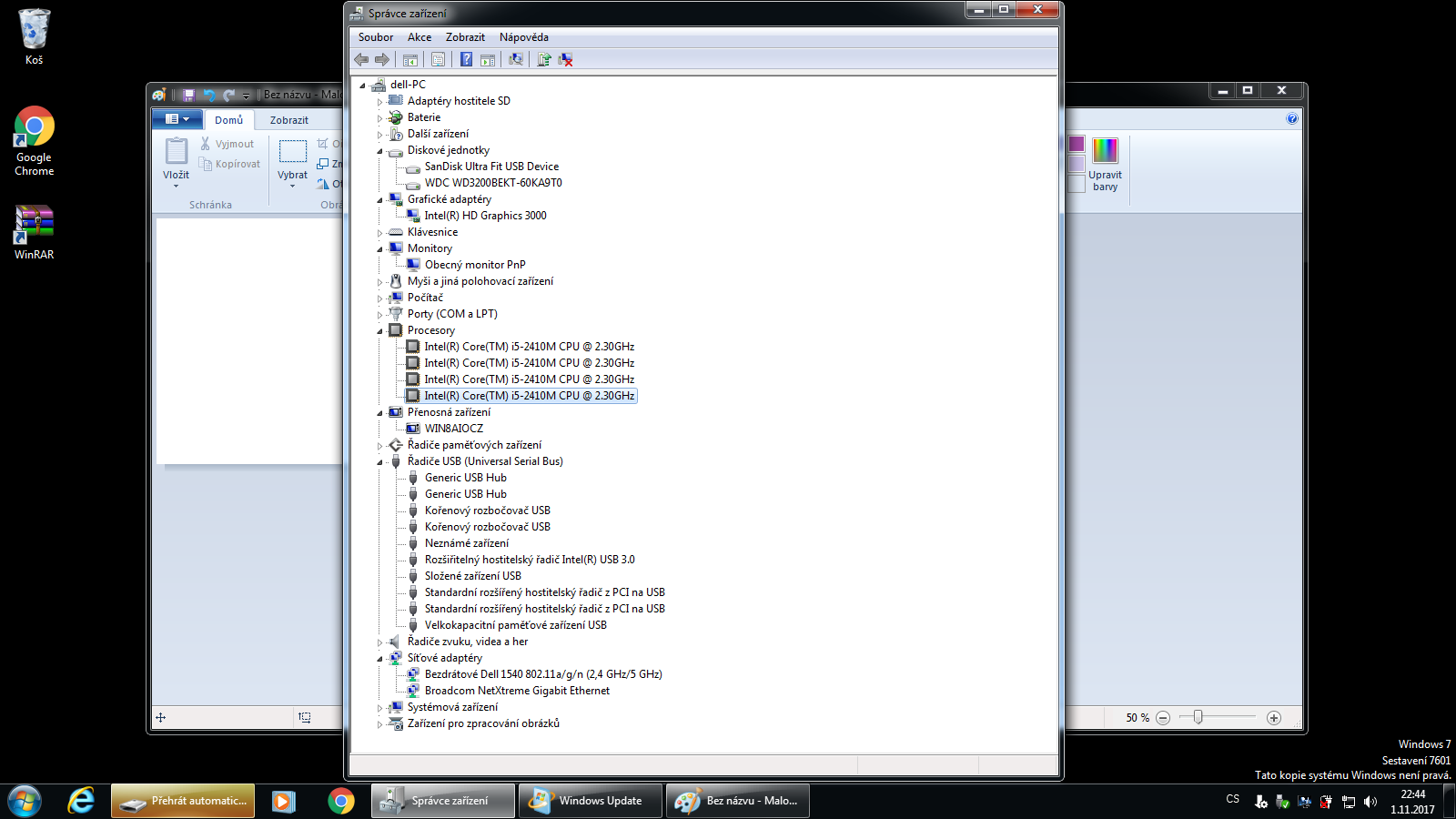Select Rozšiřitelný hostitelský řadič Intel USB 3.0
The height and width of the screenshot is (819, 1456).
(x=530, y=560)
